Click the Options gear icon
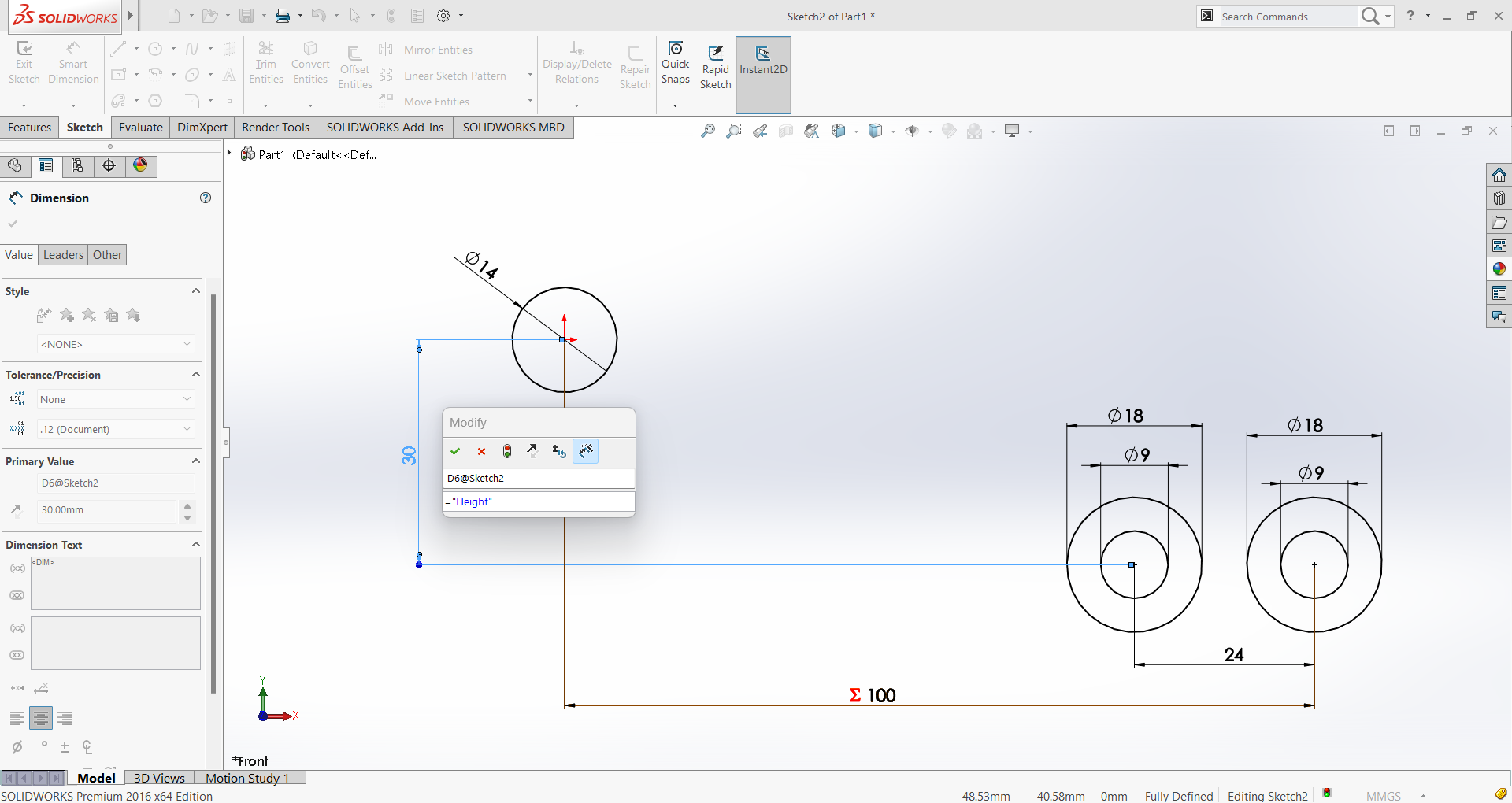Screen dimensions: 1512x803 coord(443,16)
